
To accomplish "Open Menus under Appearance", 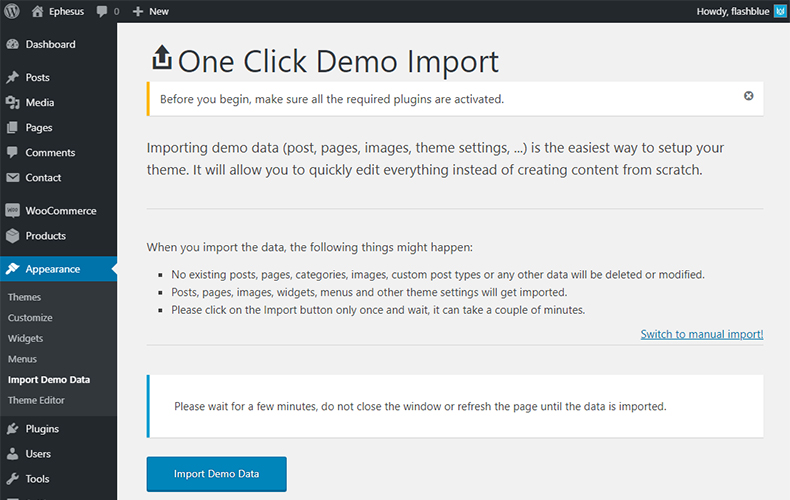I will pos(22,359).
